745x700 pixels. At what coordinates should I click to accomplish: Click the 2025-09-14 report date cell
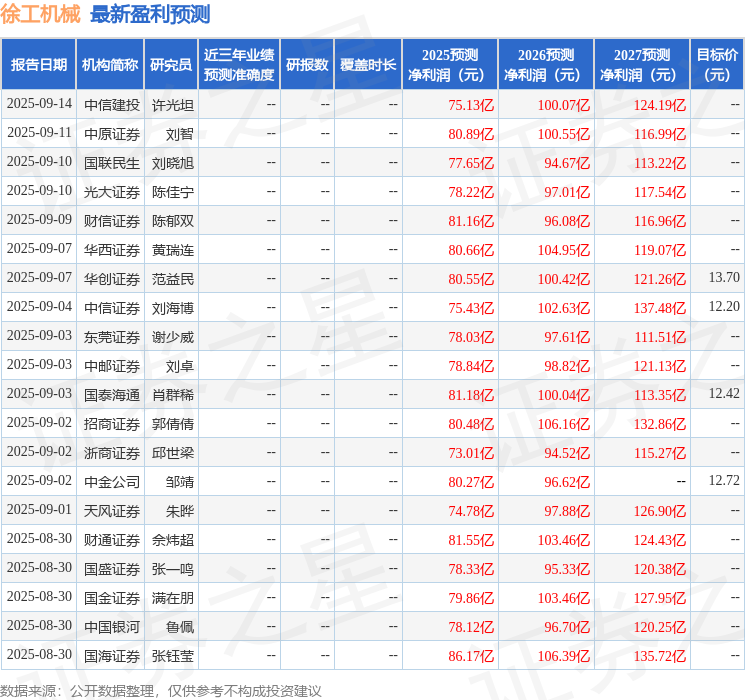click(x=39, y=104)
